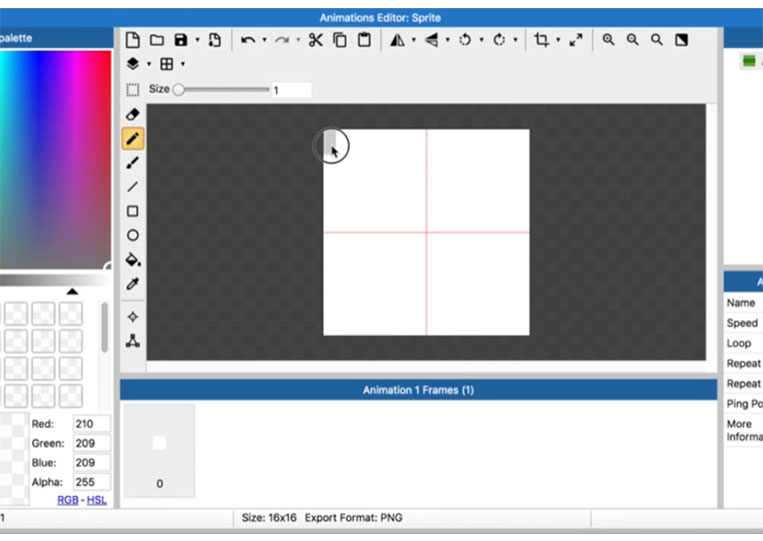Select the Ellipse shape tool
763x541 pixels.
(132, 235)
